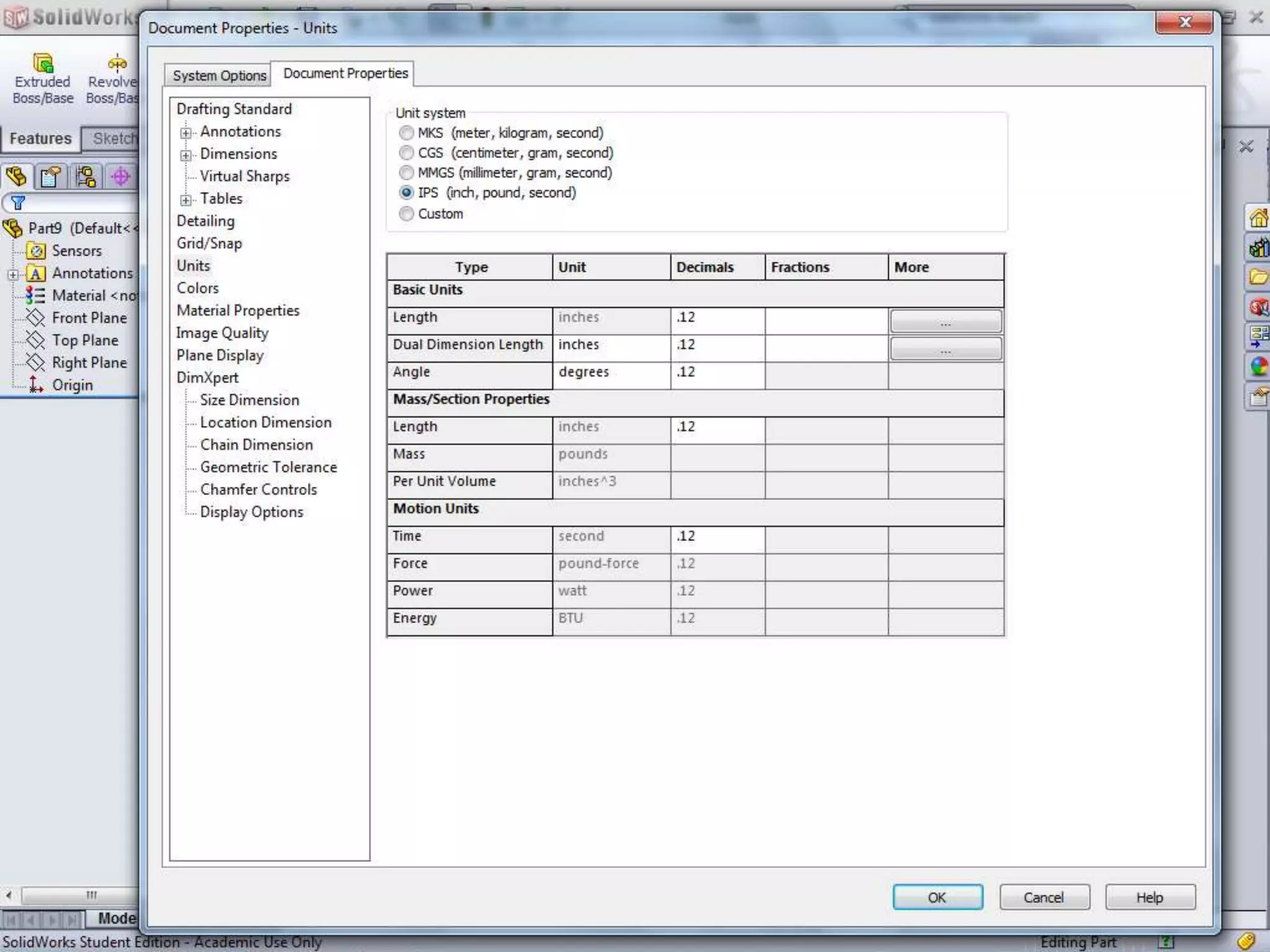Click the Dual Dimension Length decimals field
This screenshot has width=1270, height=952.
click(717, 345)
